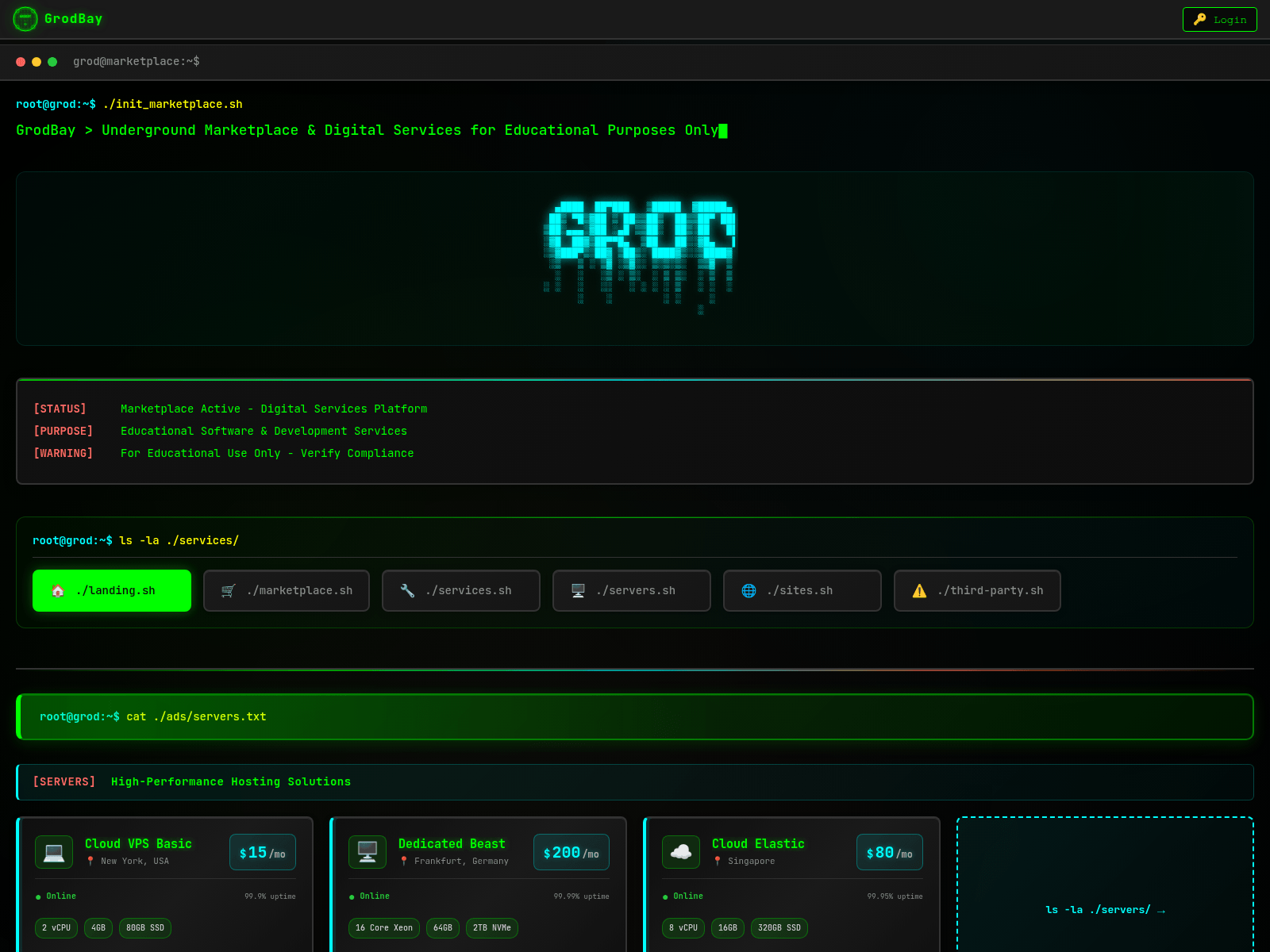Click the 2 vCPU spec tag
The image size is (1270, 952).
(x=56, y=928)
